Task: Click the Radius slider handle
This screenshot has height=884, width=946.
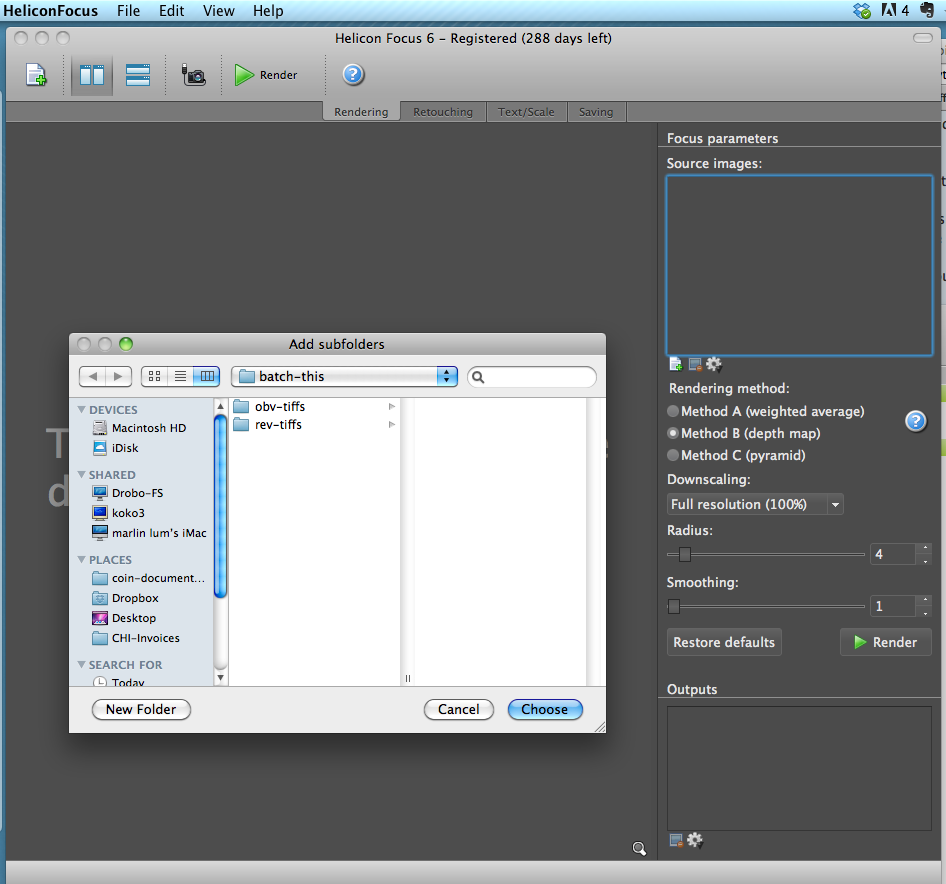Action: pos(685,555)
